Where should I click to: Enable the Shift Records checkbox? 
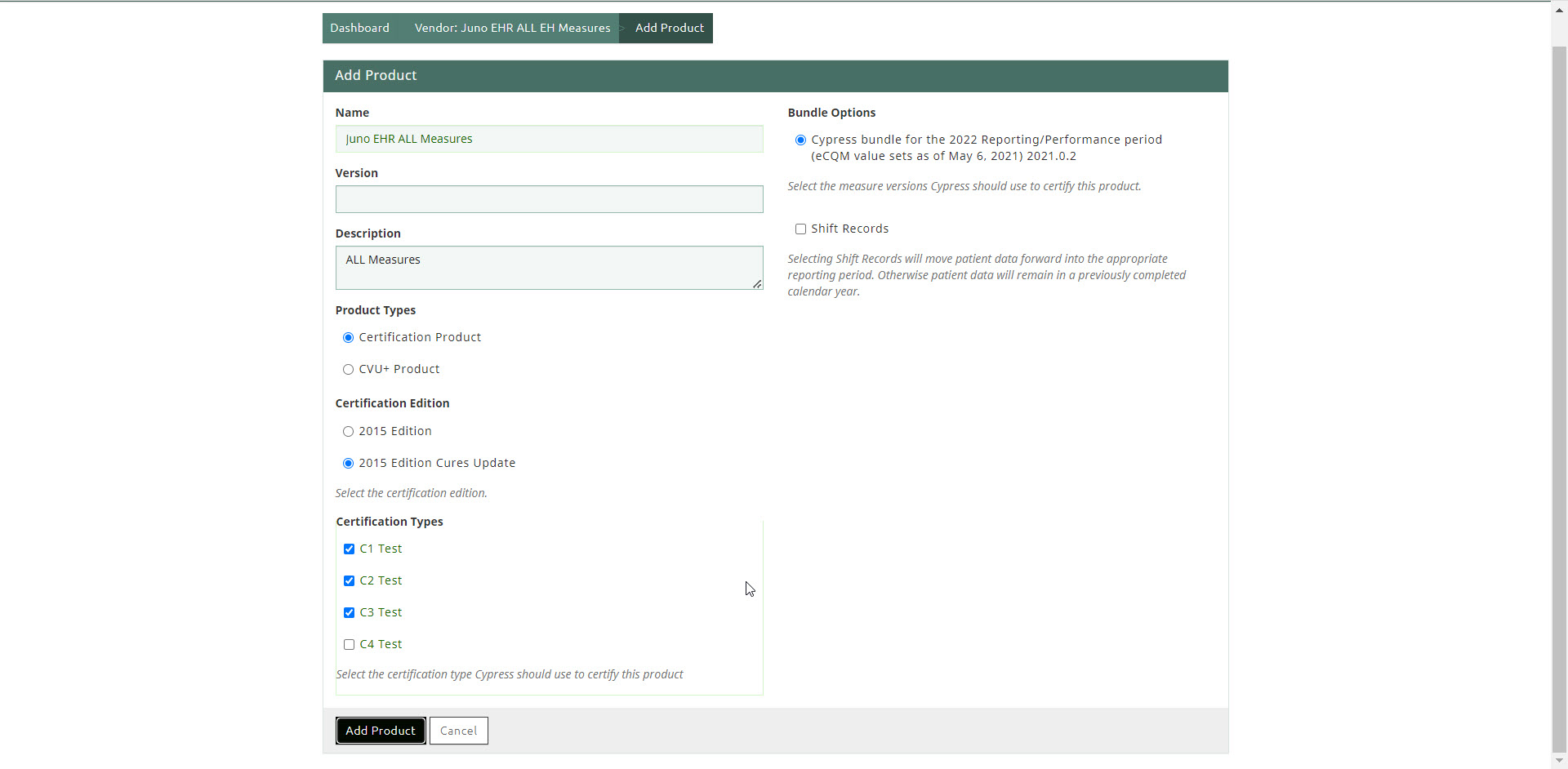click(x=801, y=229)
